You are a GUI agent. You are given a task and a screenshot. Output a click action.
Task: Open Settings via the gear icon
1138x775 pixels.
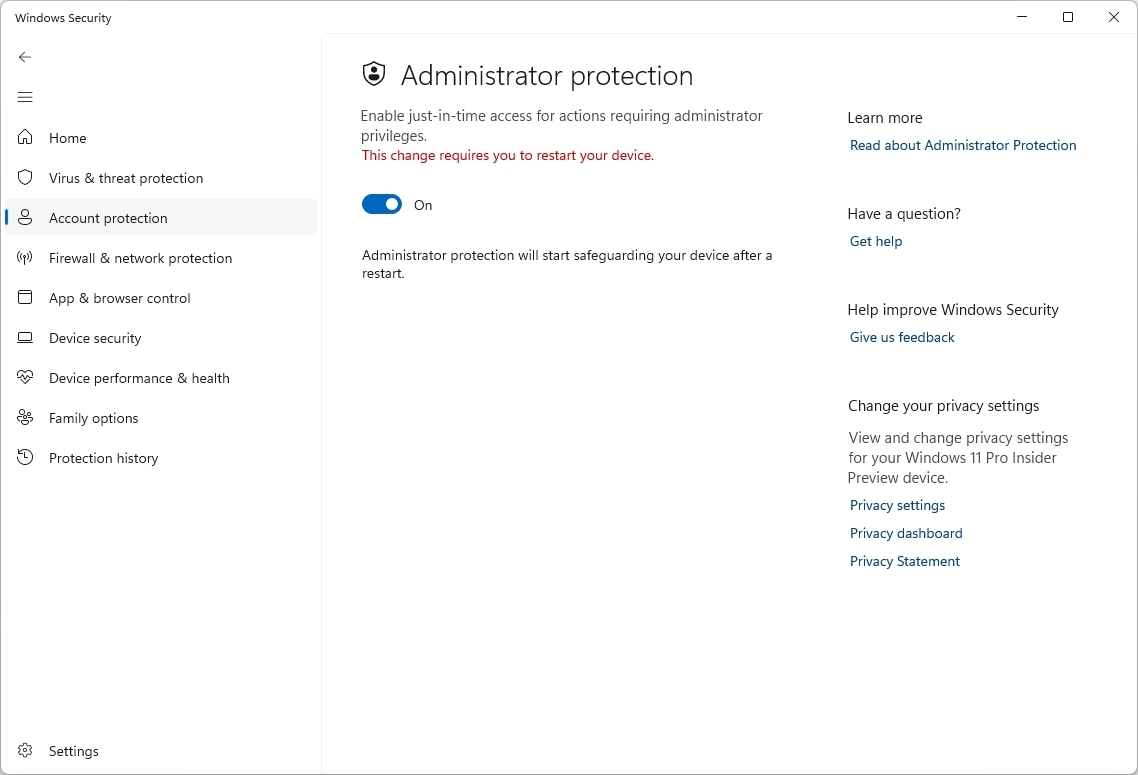(x=25, y=751)
